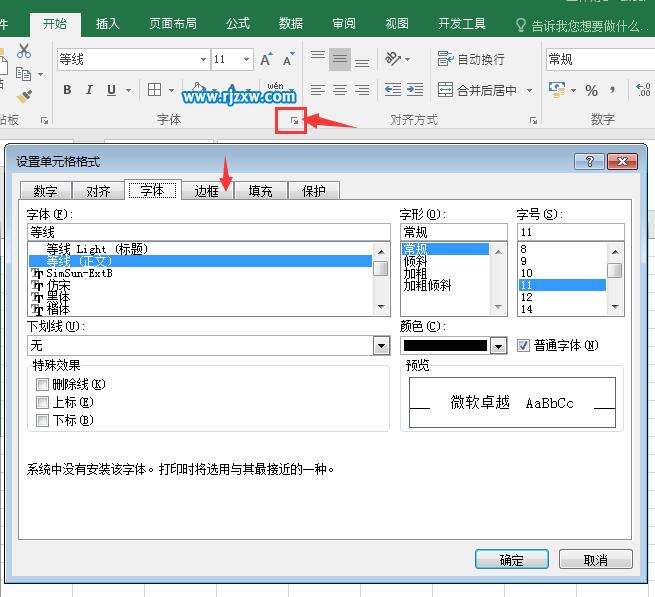Toggle Italic formatting in ribbon
Viewport: 655px width, 597px height.
pyautogui.click(x=89, y=90)
